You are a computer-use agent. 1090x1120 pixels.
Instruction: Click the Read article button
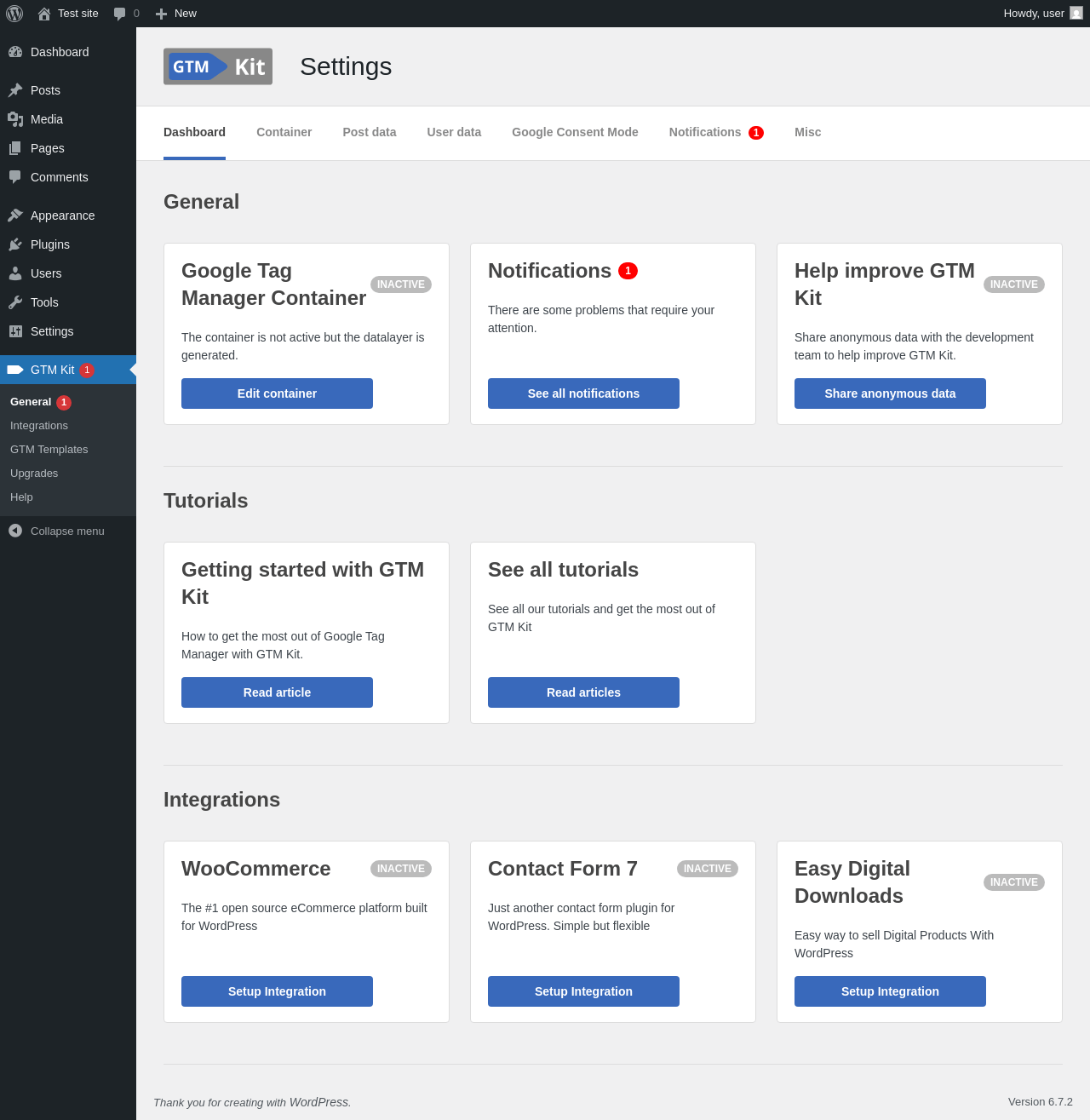[277, 692]
